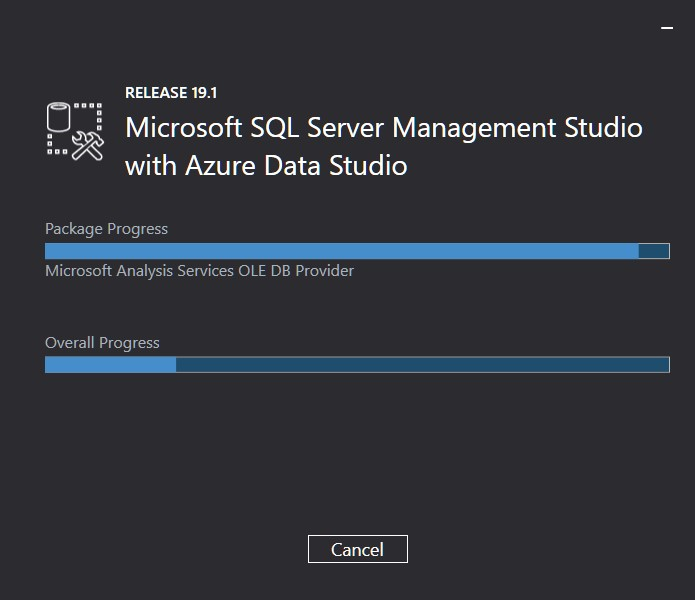
Task: Click the filled part of the Overall Progress bar
Action: pos(110,365)
